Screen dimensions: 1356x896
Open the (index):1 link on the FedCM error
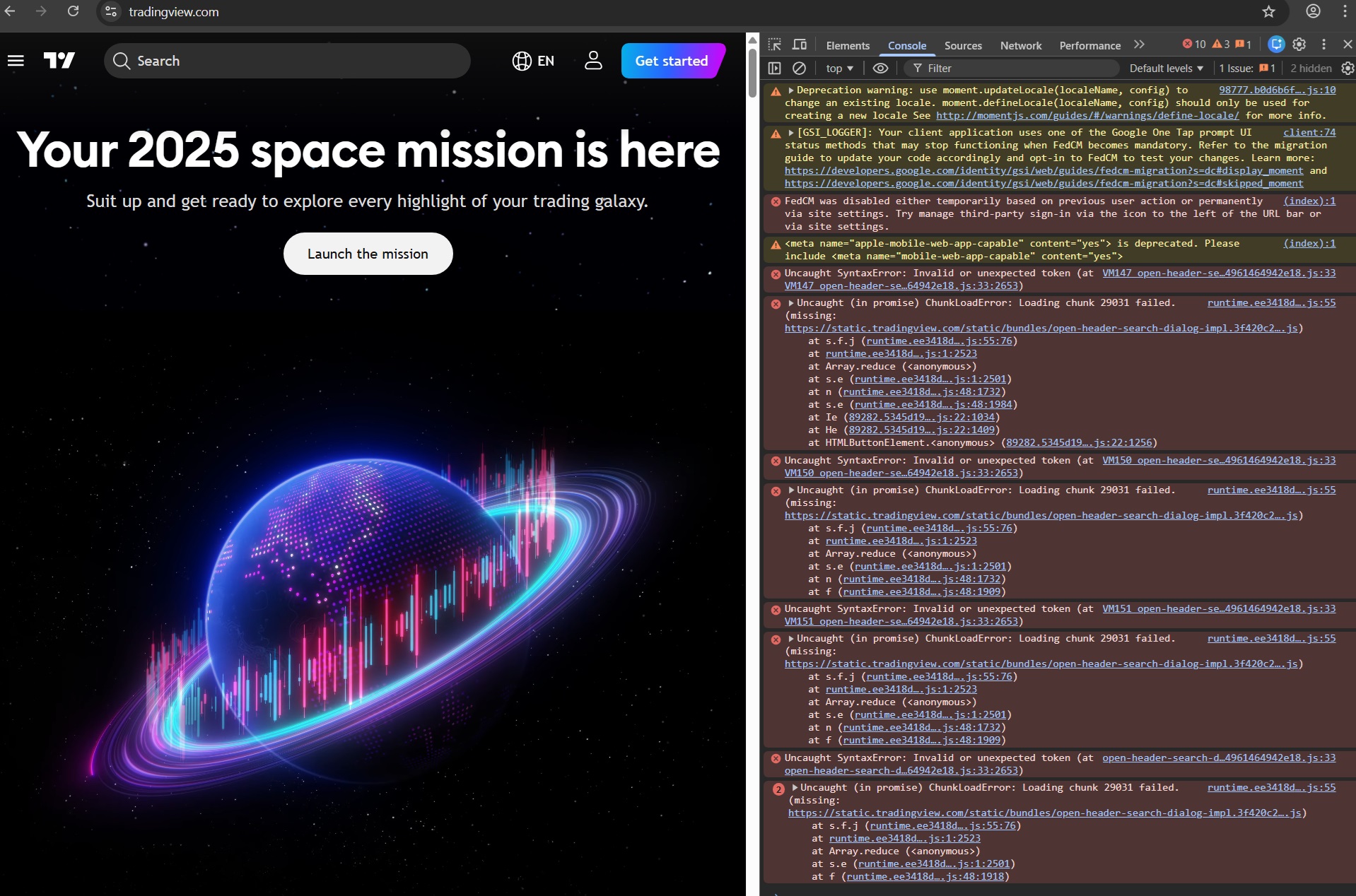pos(1309,201)
